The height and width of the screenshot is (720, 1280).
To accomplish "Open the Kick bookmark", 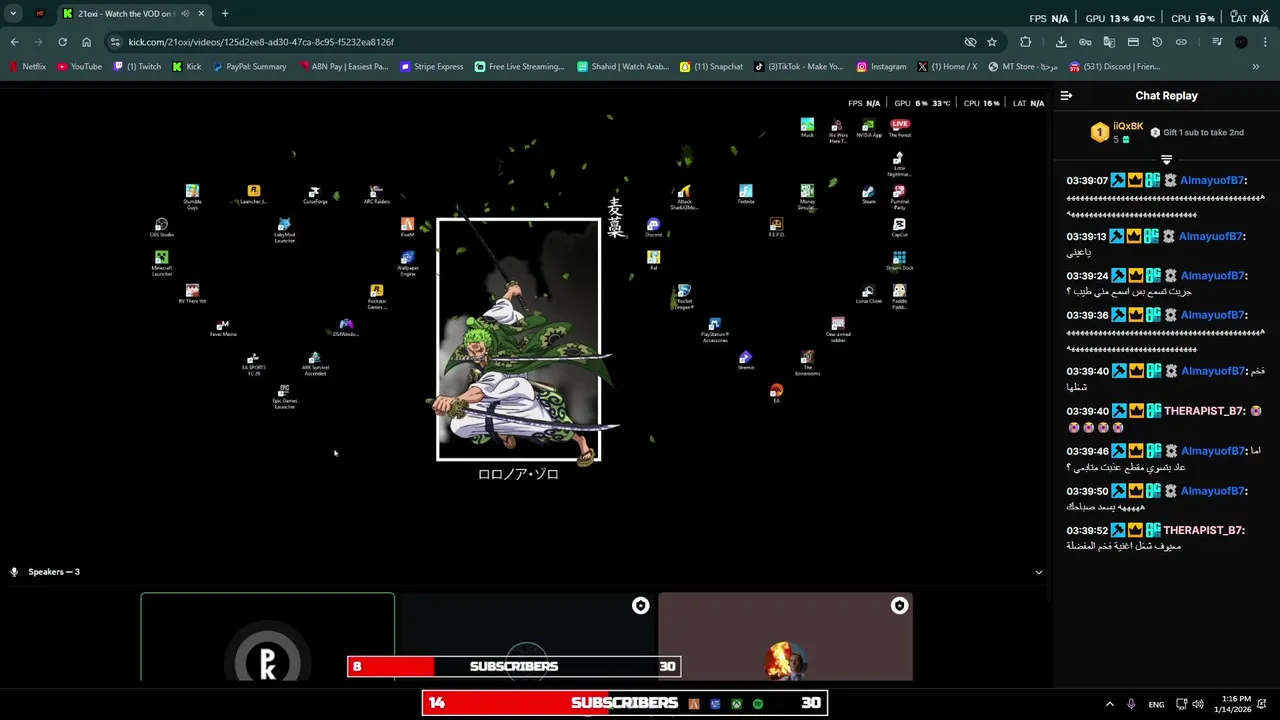I will click(x=187, y=67).
